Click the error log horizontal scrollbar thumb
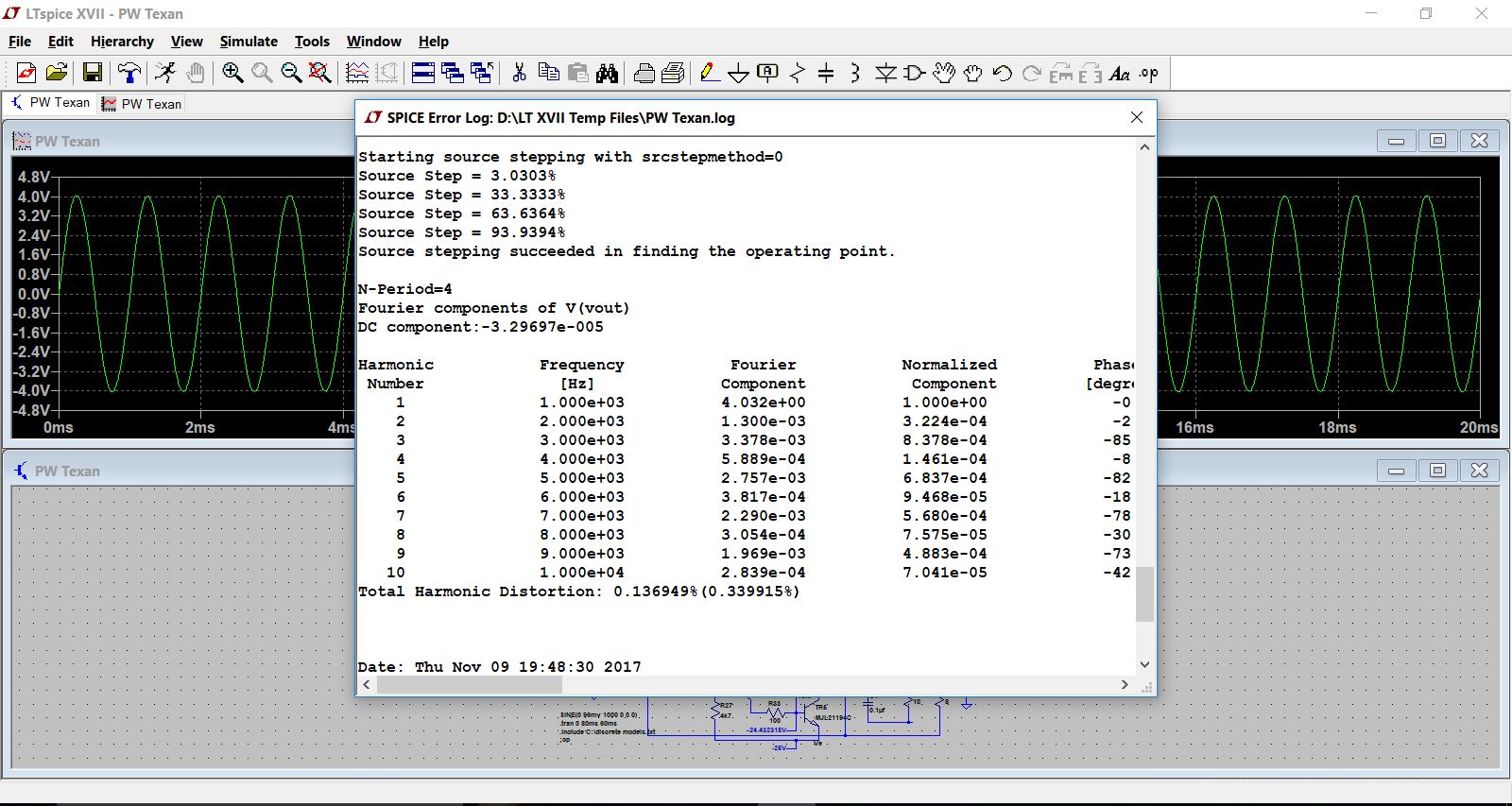Image resolution: width=1512 pixels, height=806 pixels. pos(470,684)
